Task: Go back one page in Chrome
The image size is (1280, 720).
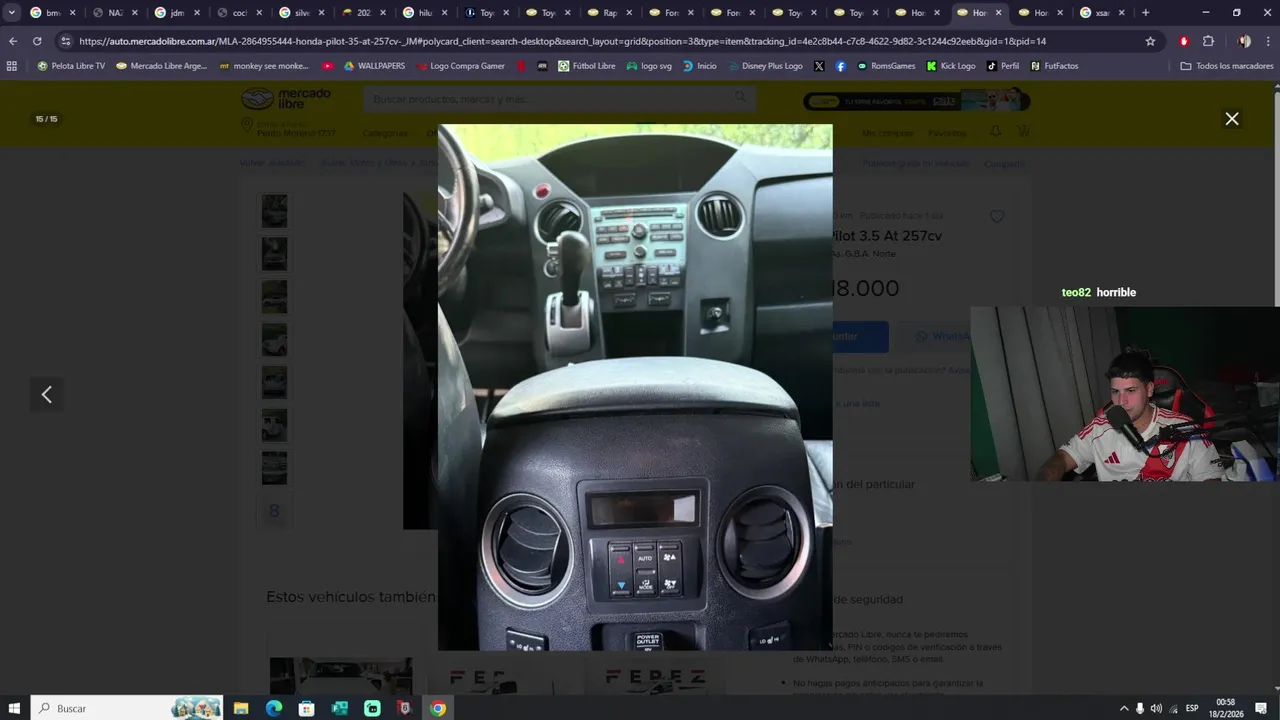Action: (x=12, y=41)
